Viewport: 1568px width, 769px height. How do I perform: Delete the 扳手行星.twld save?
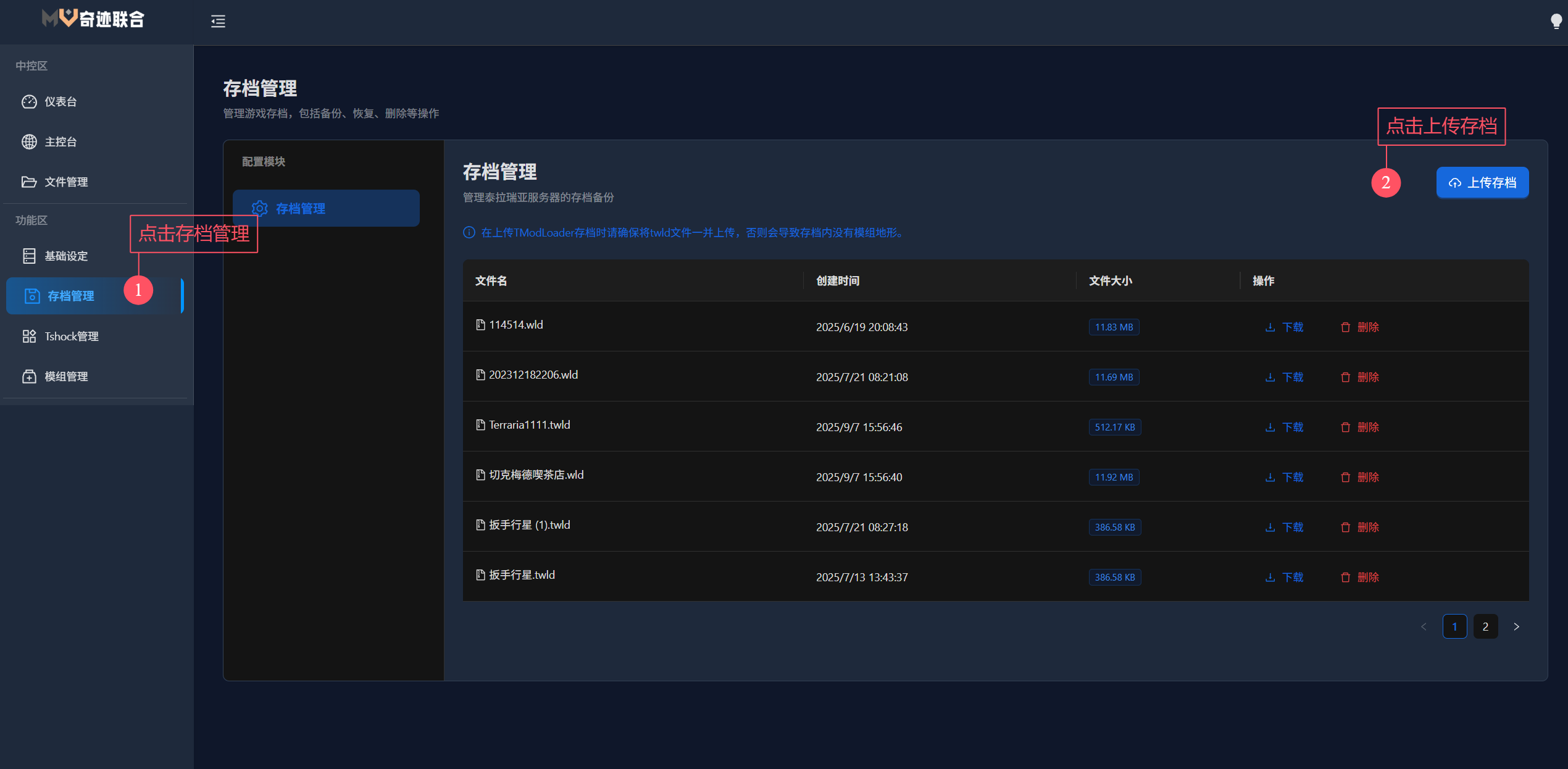1360,578
